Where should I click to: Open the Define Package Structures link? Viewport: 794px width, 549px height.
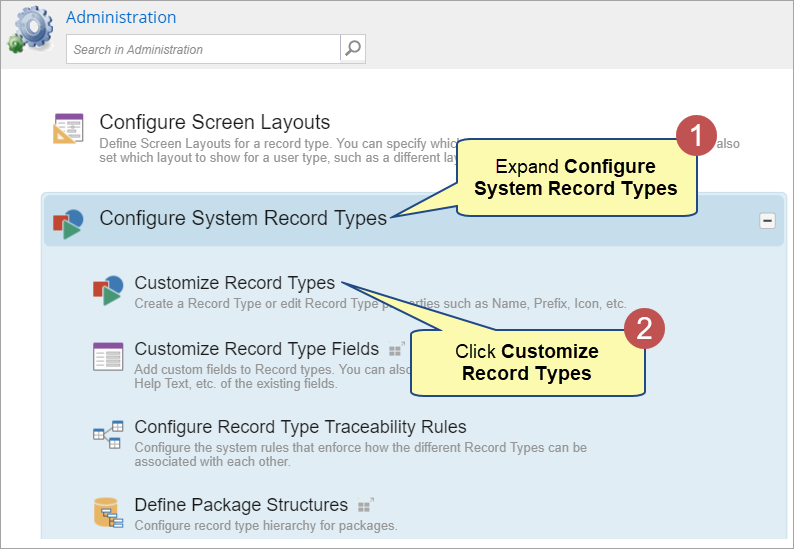(241, 505)
